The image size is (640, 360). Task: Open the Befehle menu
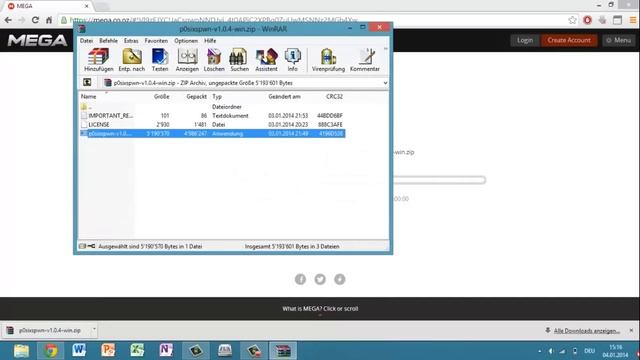click(x=108, y=41)
